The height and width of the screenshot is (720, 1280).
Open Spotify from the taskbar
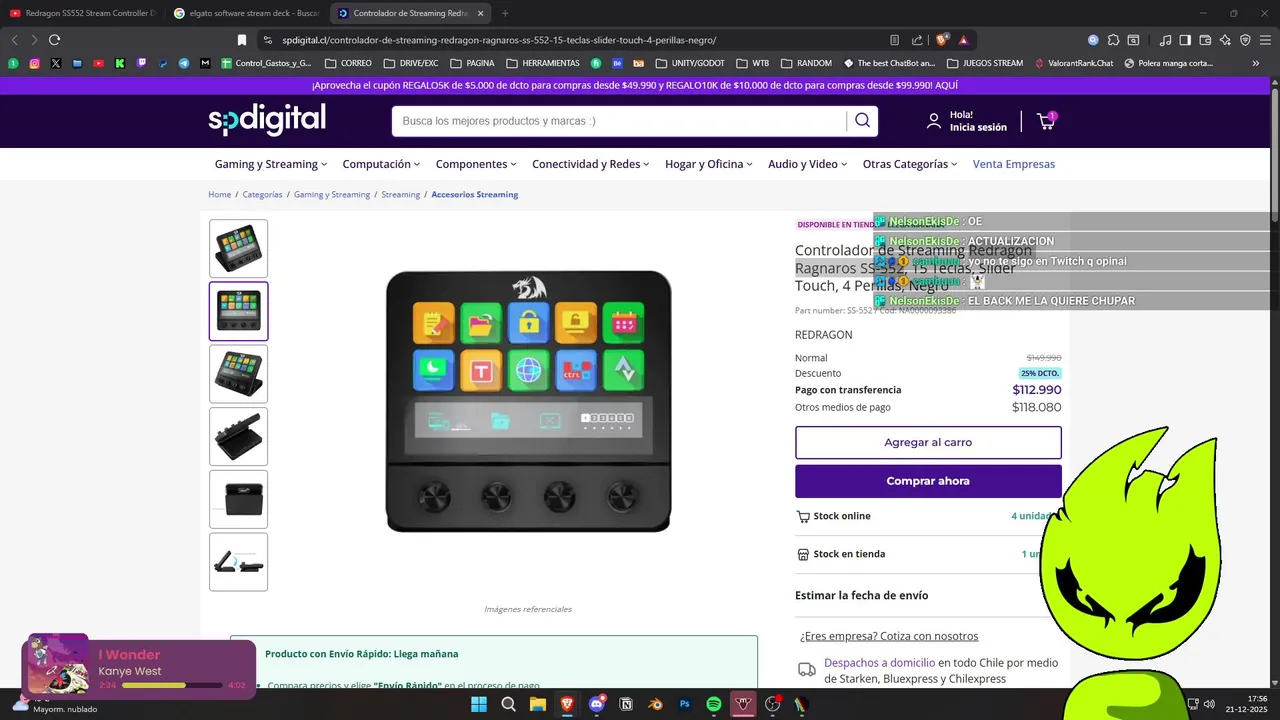(714, 704)
